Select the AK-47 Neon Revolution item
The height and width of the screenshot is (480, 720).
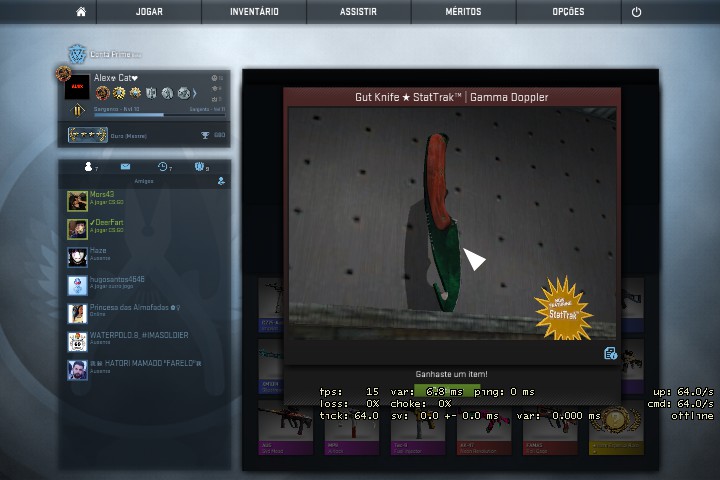tap(484, 429)
